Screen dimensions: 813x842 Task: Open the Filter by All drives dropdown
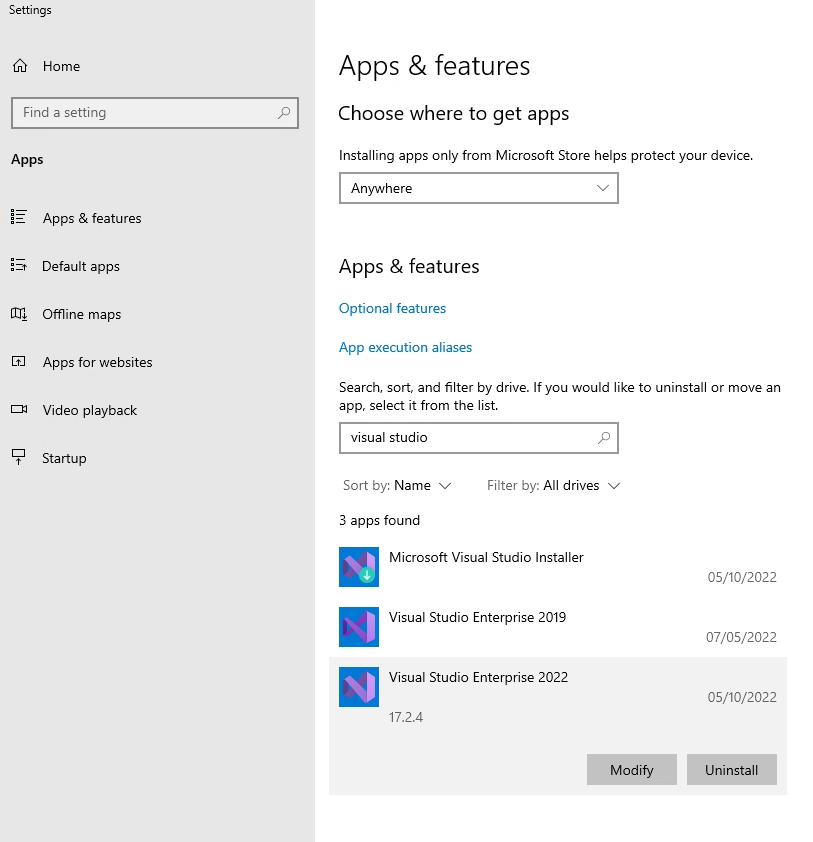tap(554, 485)
